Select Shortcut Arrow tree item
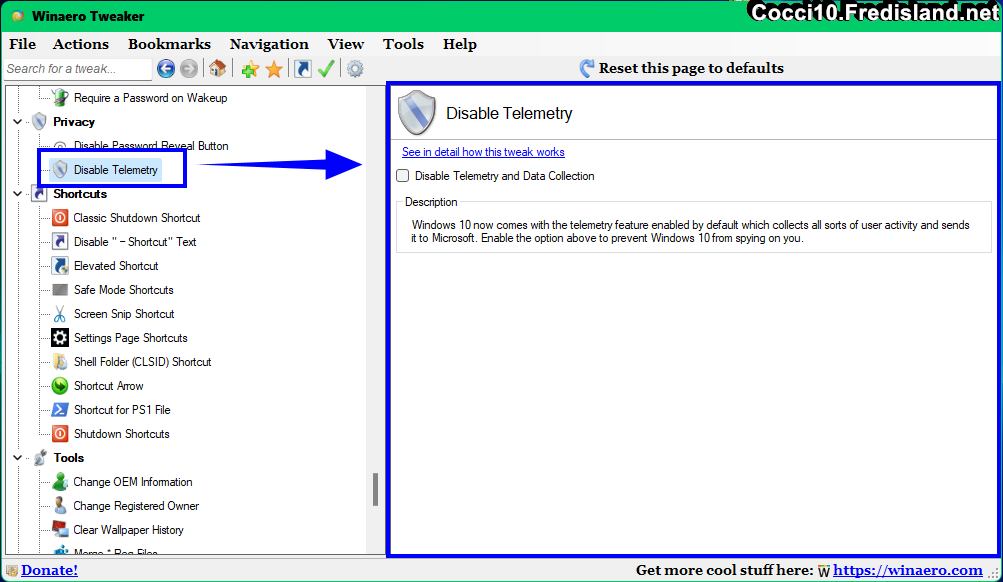 coord(108,386)
